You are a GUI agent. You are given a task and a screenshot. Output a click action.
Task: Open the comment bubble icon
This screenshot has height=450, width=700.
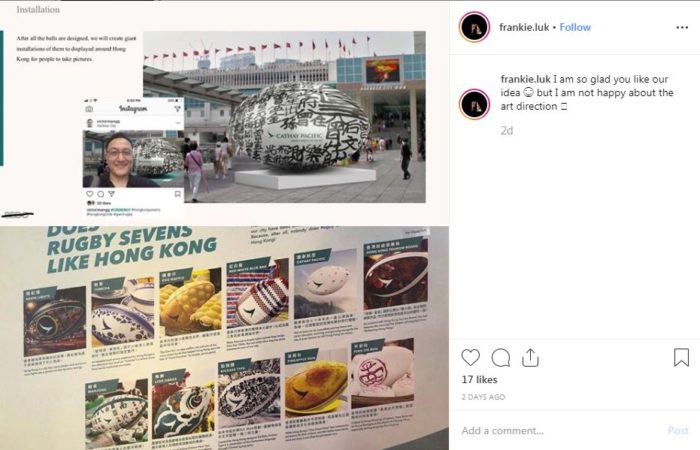click(500, 358)
